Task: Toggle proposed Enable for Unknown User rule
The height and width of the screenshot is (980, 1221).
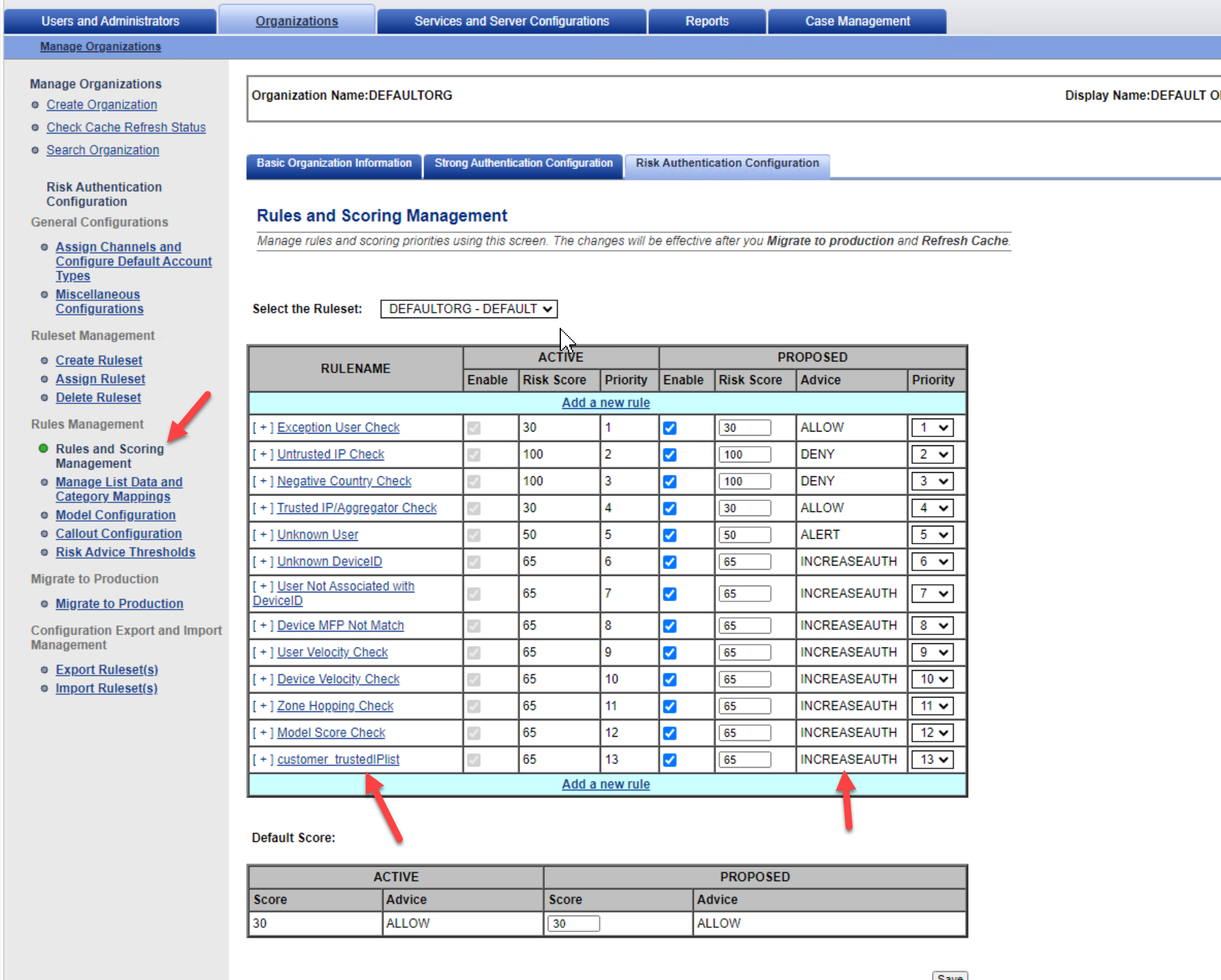Action: [x=670, y=535]
